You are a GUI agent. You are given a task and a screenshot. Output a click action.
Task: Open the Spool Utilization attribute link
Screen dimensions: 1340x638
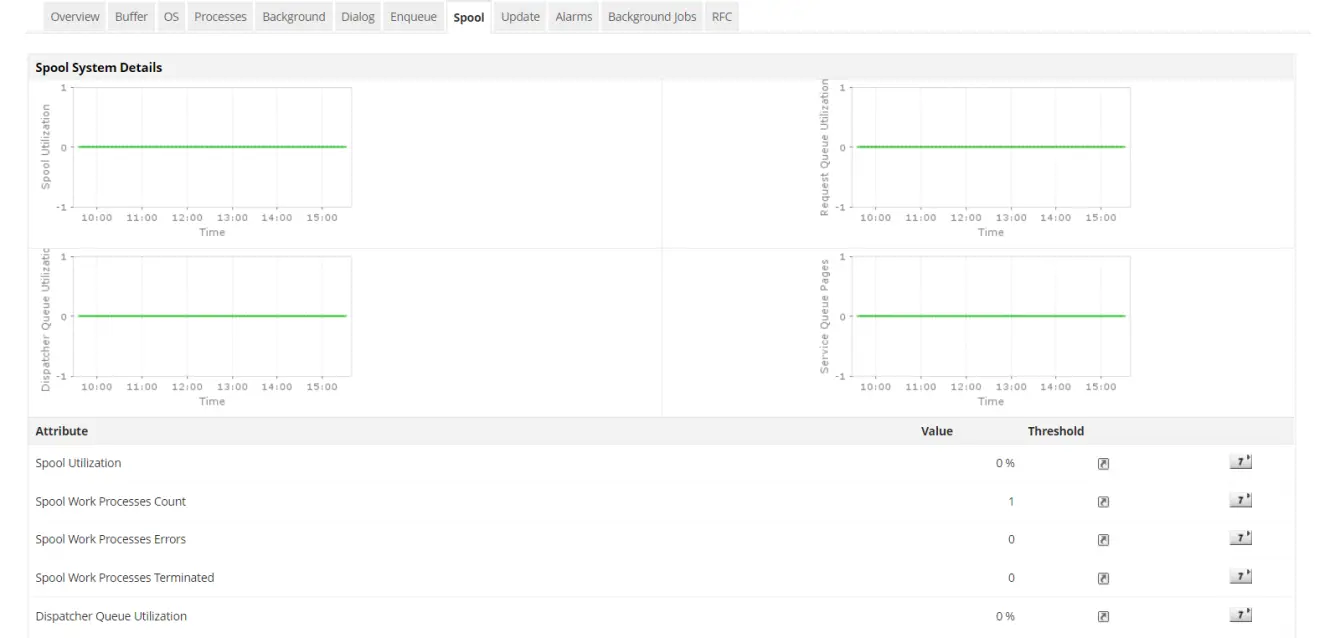pyautogui.click(x=76, y=462)
